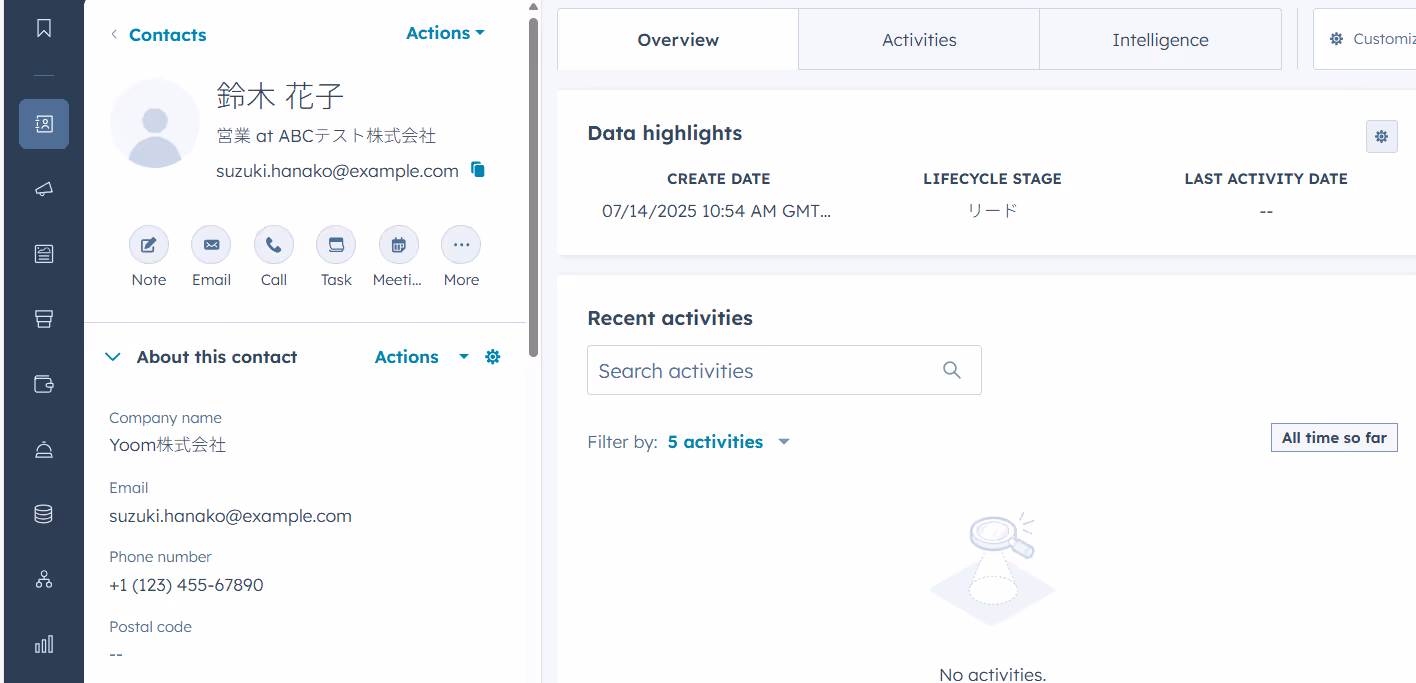
Task: Click the contact name 鈴木 花子
Action: [280, 96]
